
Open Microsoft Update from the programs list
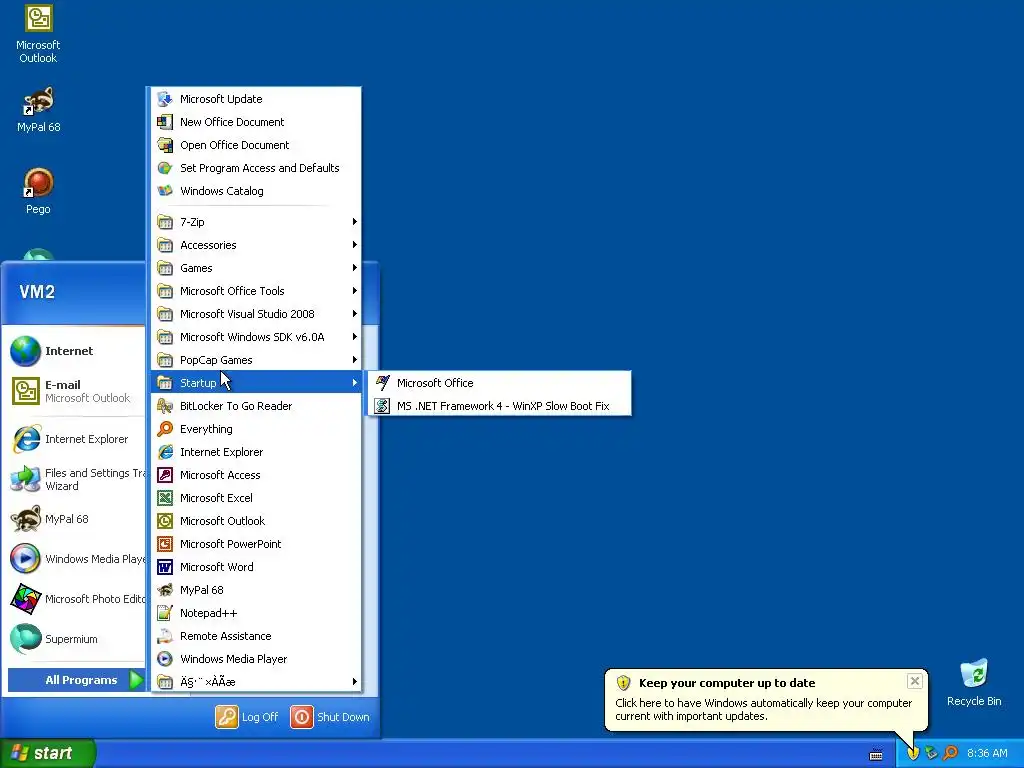click(x=256, y=99)
